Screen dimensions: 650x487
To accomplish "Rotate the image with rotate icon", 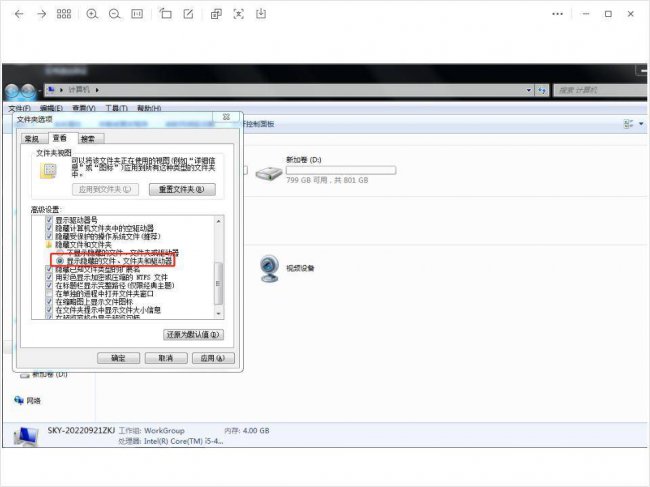I will pyautogui.click(x=165, y=14).
